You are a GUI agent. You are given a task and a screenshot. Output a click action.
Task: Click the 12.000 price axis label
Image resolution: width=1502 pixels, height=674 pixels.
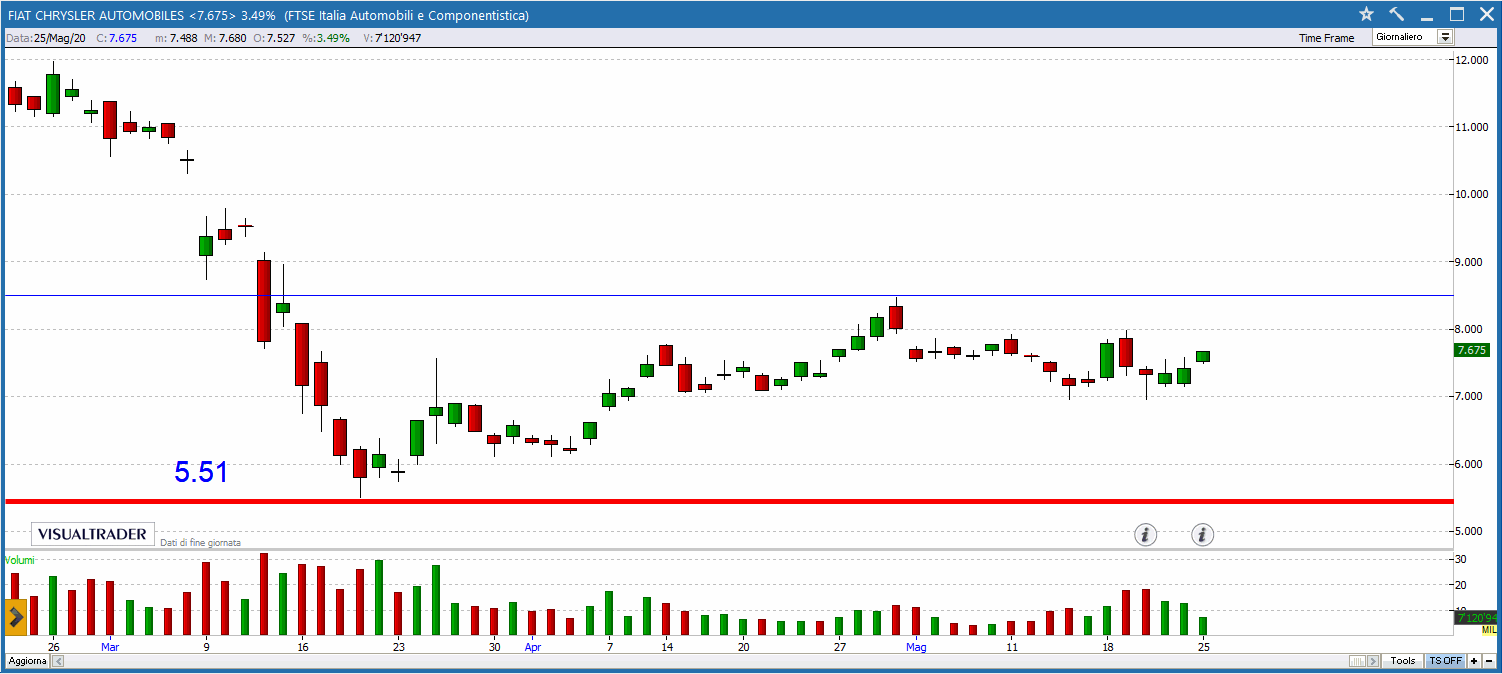tap(1473, 60)
